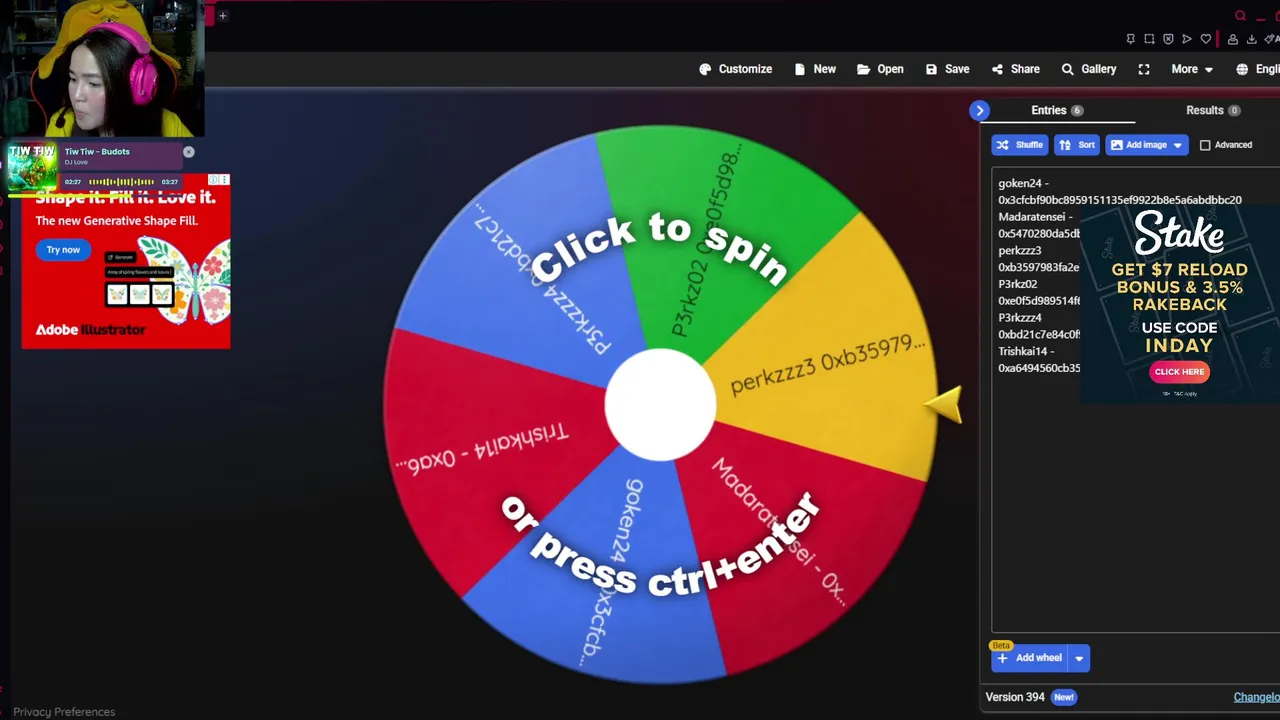The image size is (1280, 720).
Task: Switch to the Entries tab
Action: pyautogui.click(x=1057, y=110)
